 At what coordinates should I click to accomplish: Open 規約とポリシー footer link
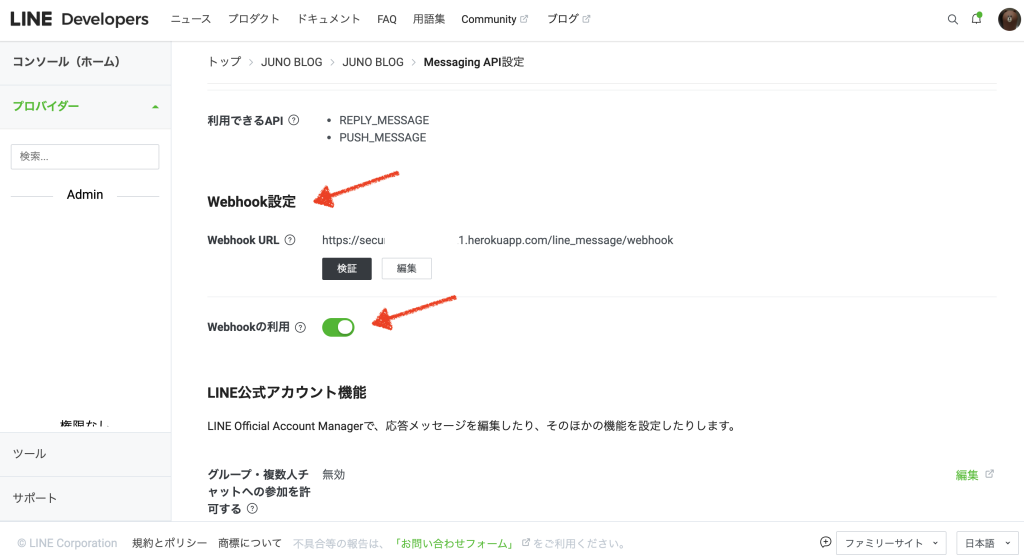pyautogui.click(x=169, y=543)
